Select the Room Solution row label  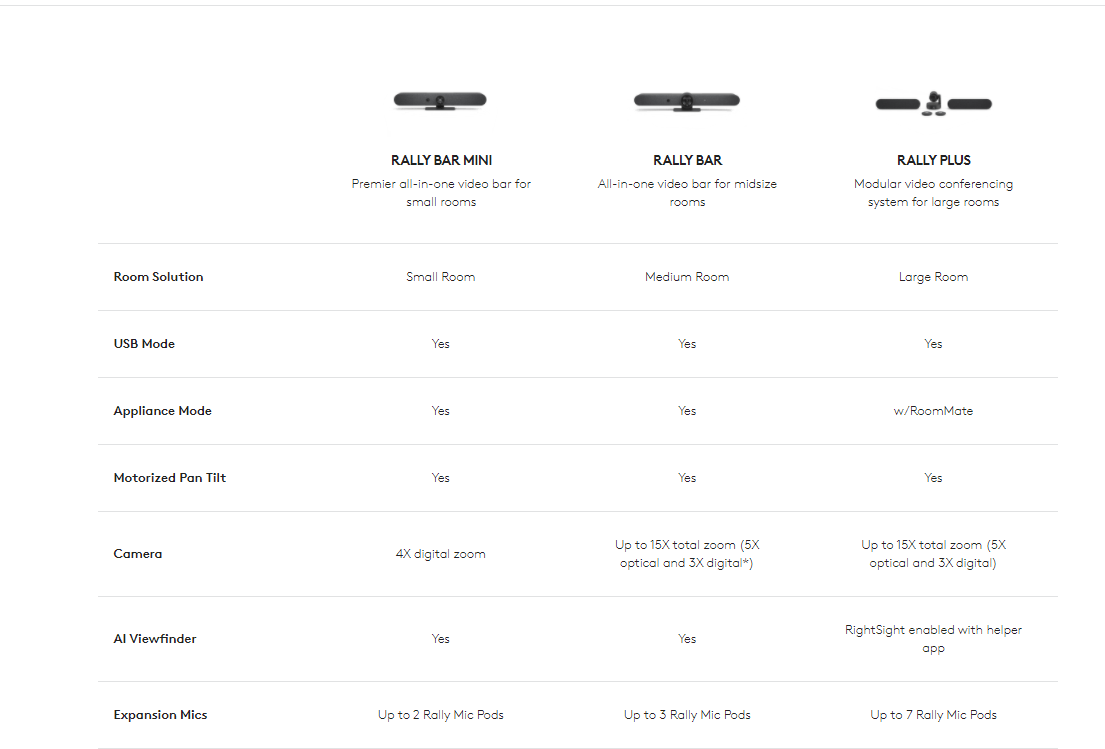click(x=158, y=277)
